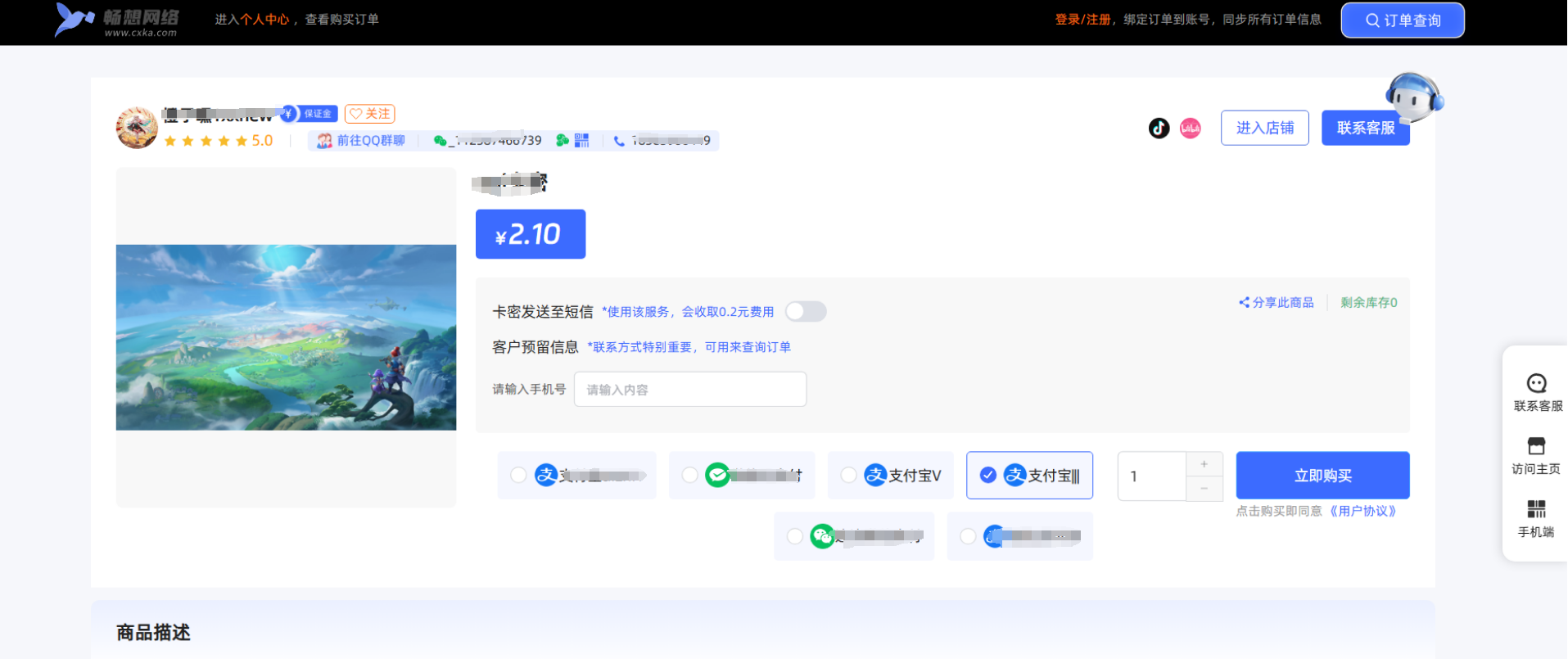This screenshot has width=1568, height=659.
Task: Click the 畅想网络 logo in the header
Action: pos(116,20)
